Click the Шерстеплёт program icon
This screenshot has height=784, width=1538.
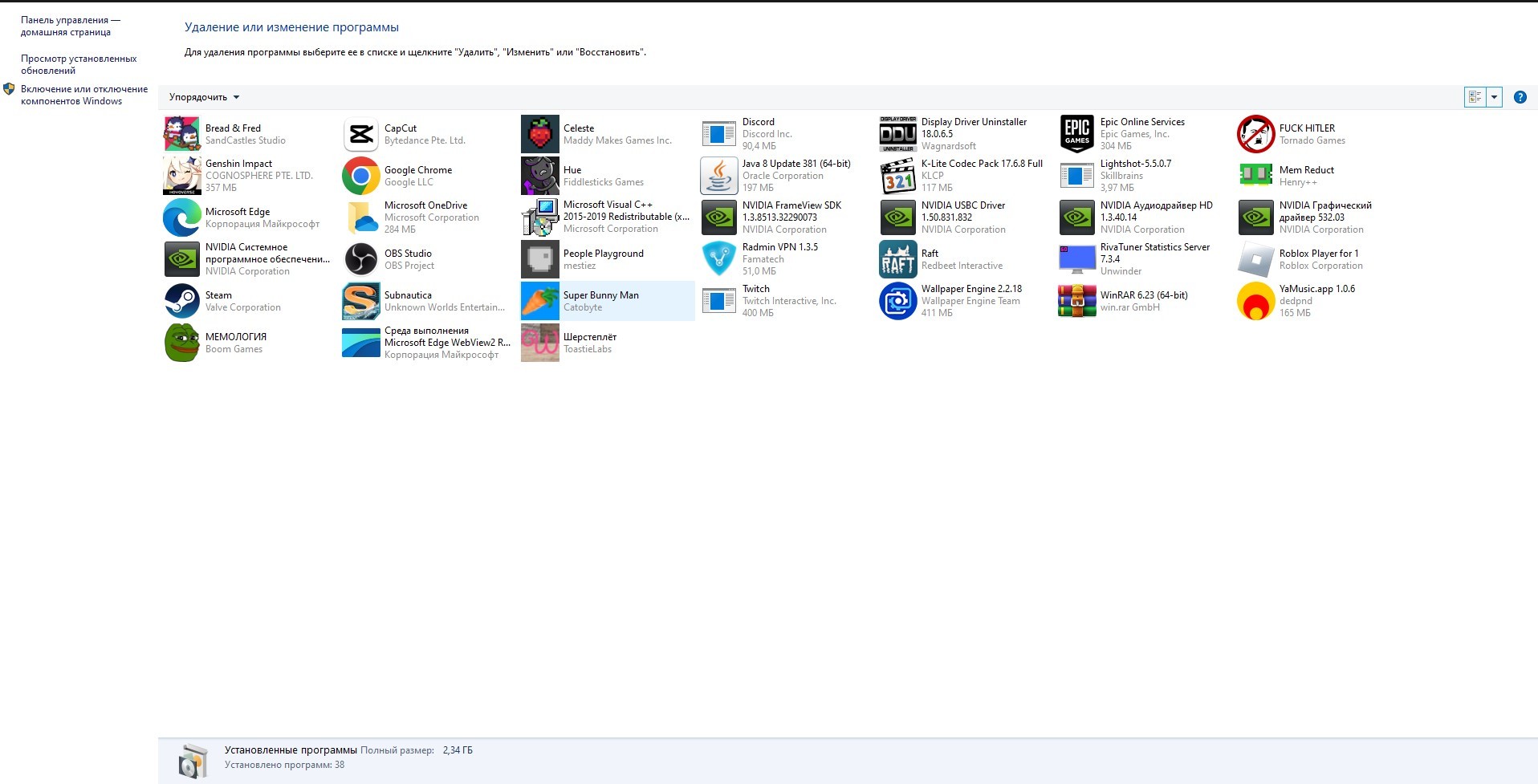pyautogui.click(x=540, y=343)
